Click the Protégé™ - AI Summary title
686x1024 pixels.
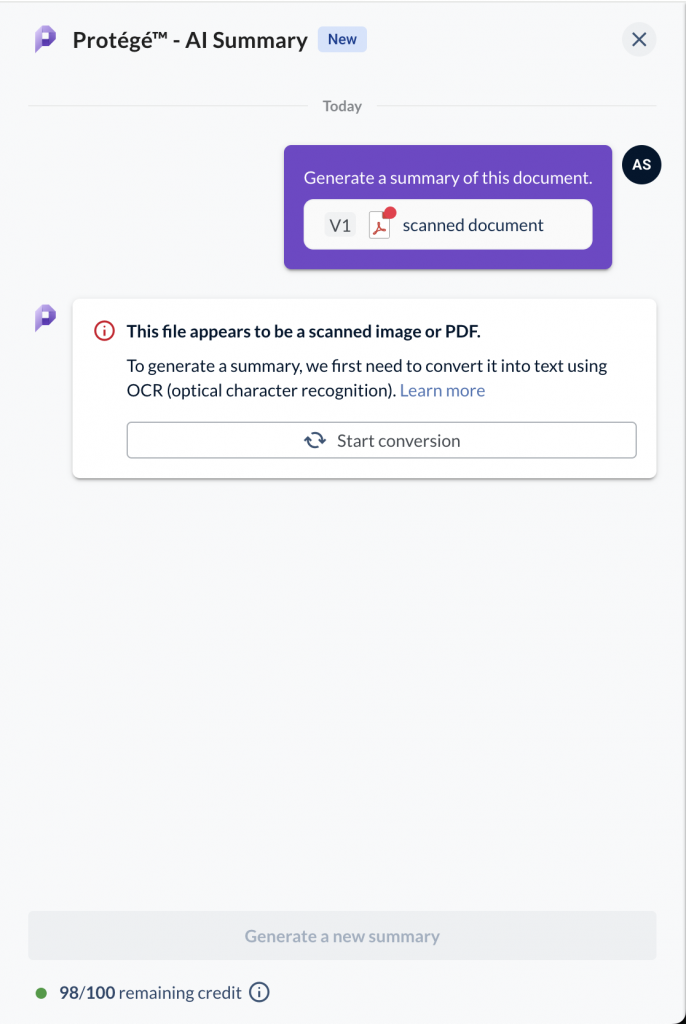click(x=190, y=41)
